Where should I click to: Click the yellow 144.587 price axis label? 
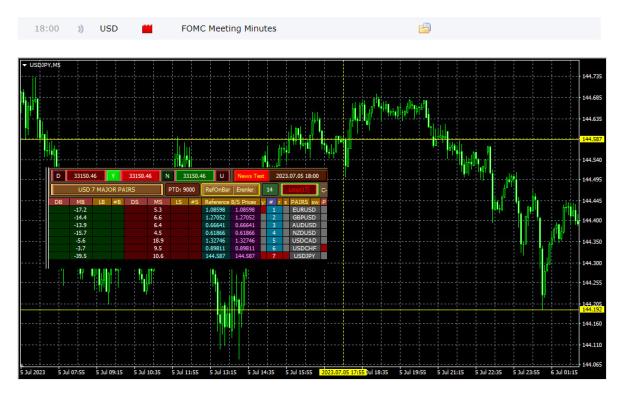pyautogui.click(x=592, y=139)
